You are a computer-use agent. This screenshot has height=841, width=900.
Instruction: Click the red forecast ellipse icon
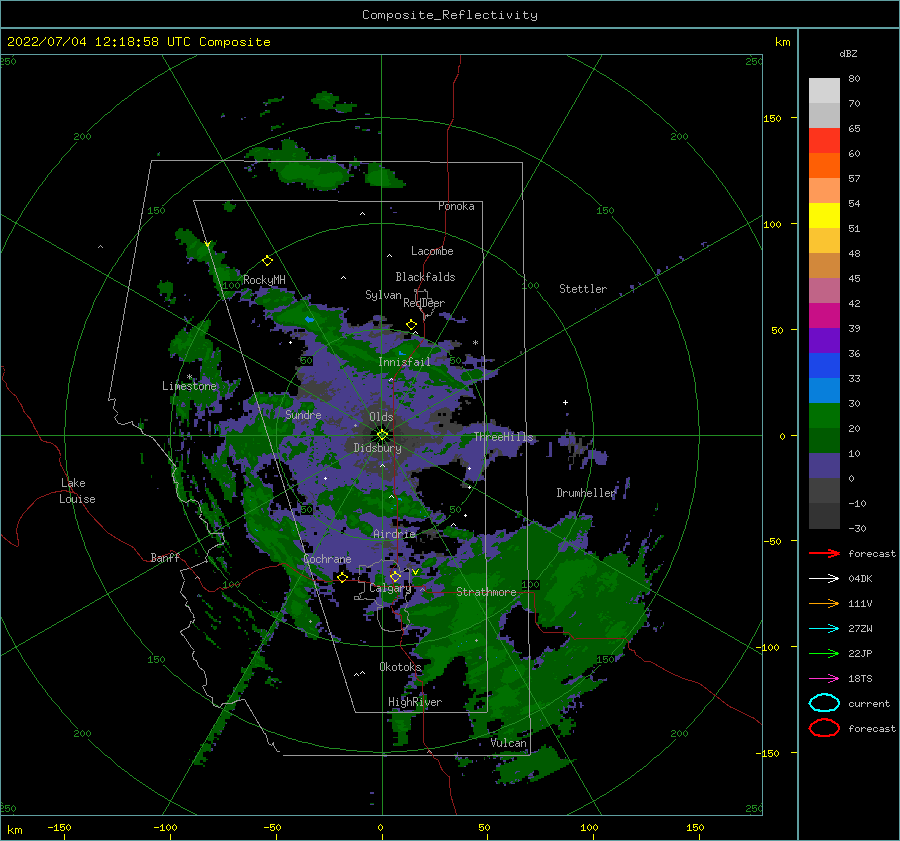pos(824,728)
